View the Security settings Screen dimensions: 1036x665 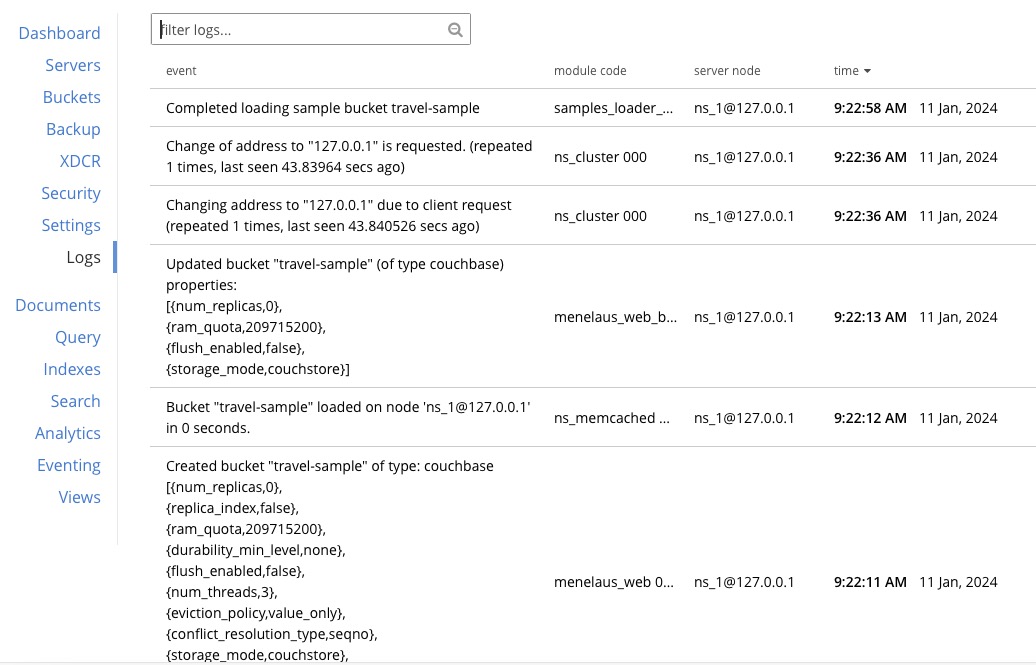[x=71, y=193]
